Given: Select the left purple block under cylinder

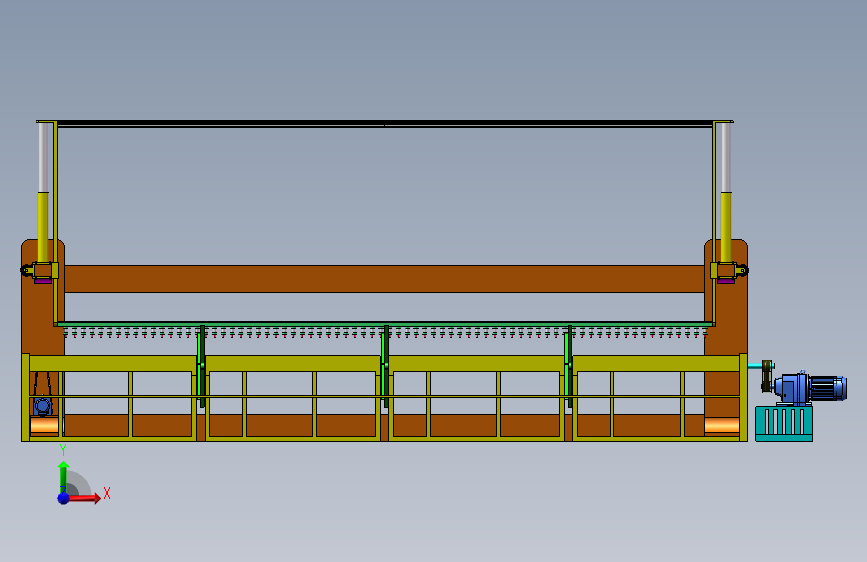Looking at the screenshot, I should [x=43, y=281].
